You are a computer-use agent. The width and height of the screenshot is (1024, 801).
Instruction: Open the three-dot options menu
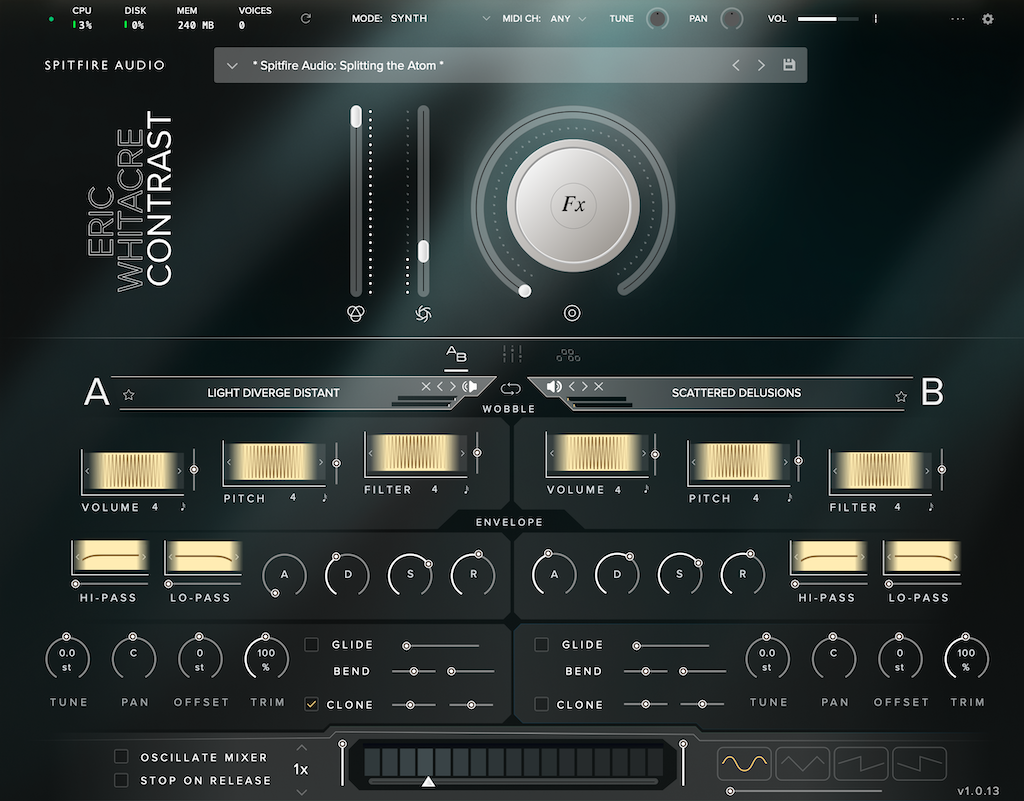(x=957, y=19)
